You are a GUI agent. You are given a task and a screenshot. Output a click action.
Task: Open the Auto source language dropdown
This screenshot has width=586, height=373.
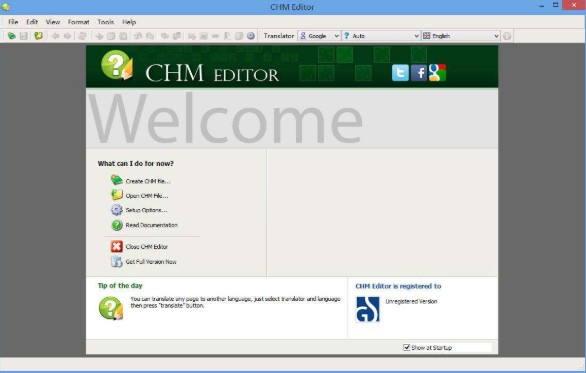click(x=381, y=36)
